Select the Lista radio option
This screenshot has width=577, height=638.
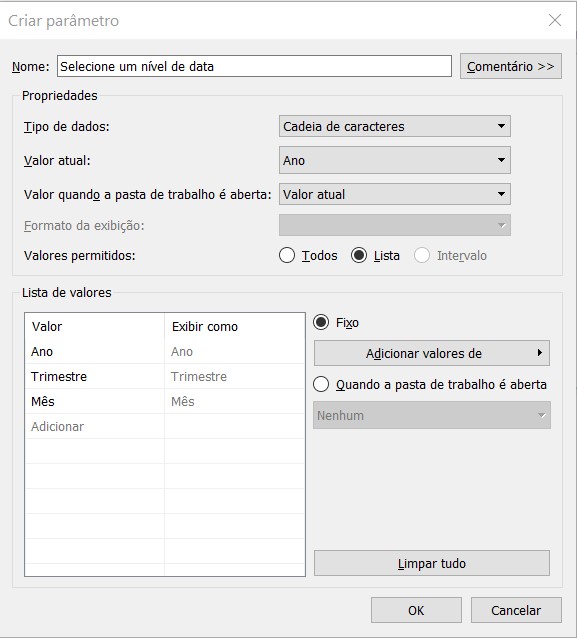tap(359, 256)
